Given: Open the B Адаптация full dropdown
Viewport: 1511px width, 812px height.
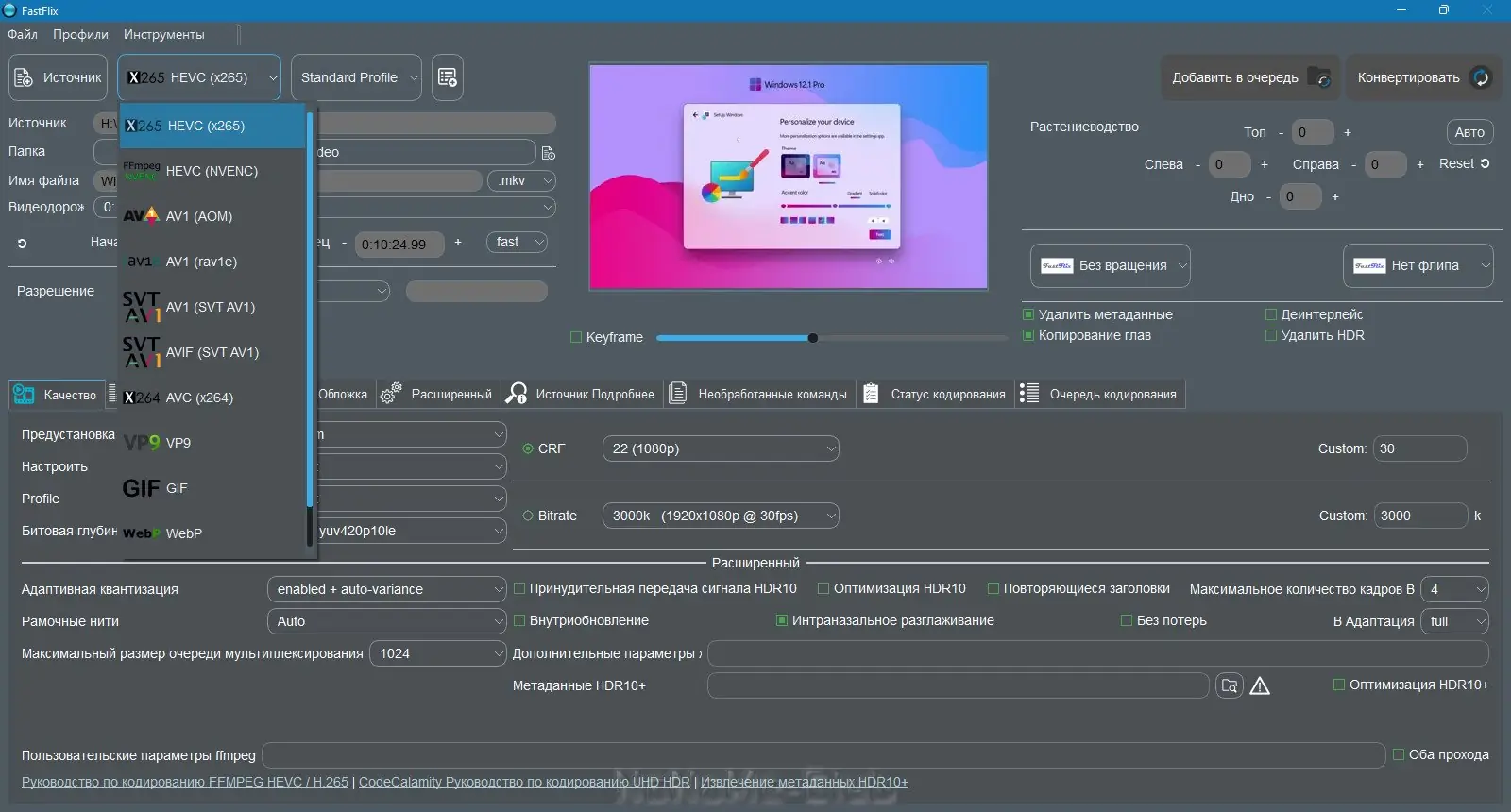Looking at the screenshot, I should coord(1454,621).
